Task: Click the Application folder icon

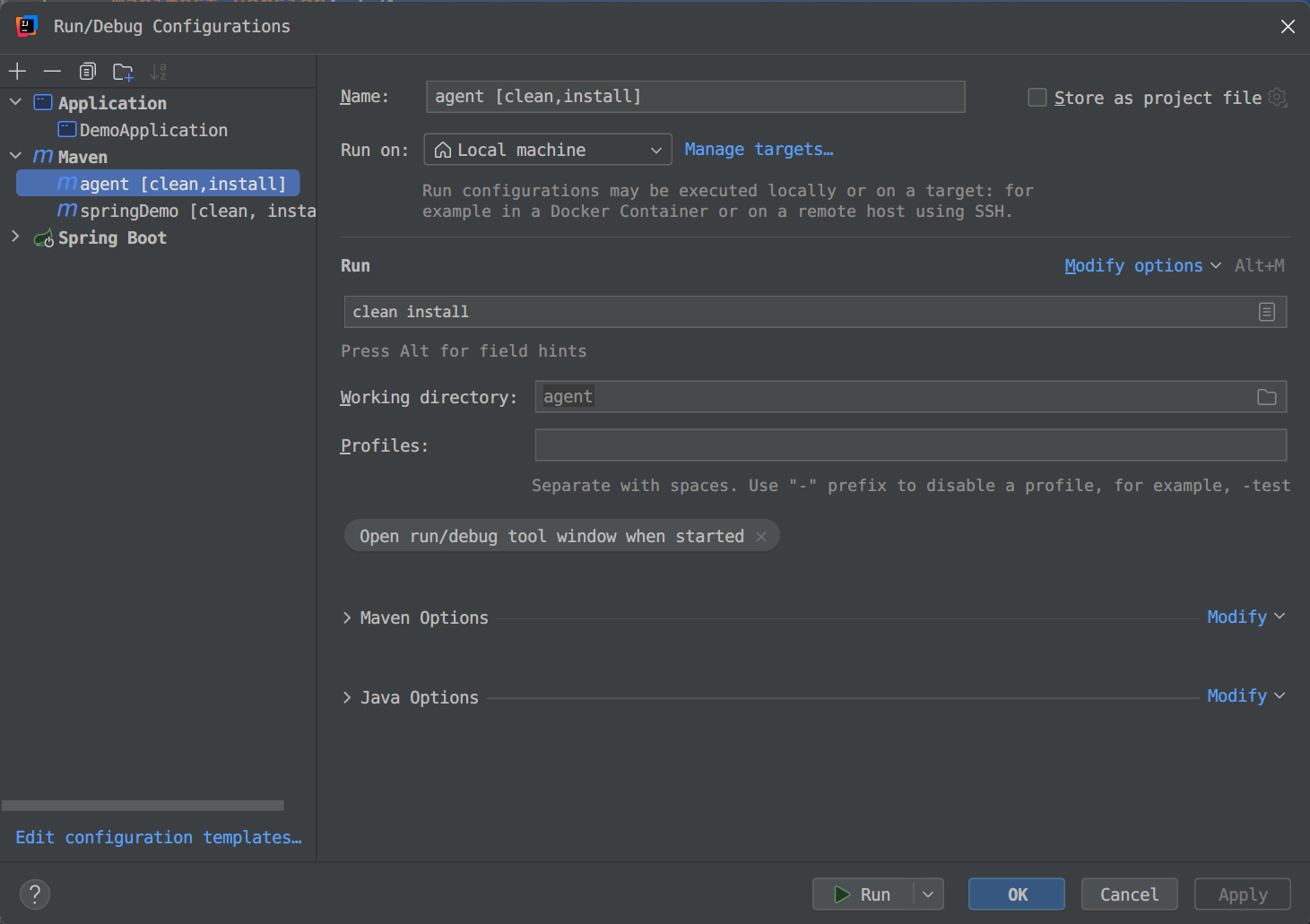Action: click(43, 102)
